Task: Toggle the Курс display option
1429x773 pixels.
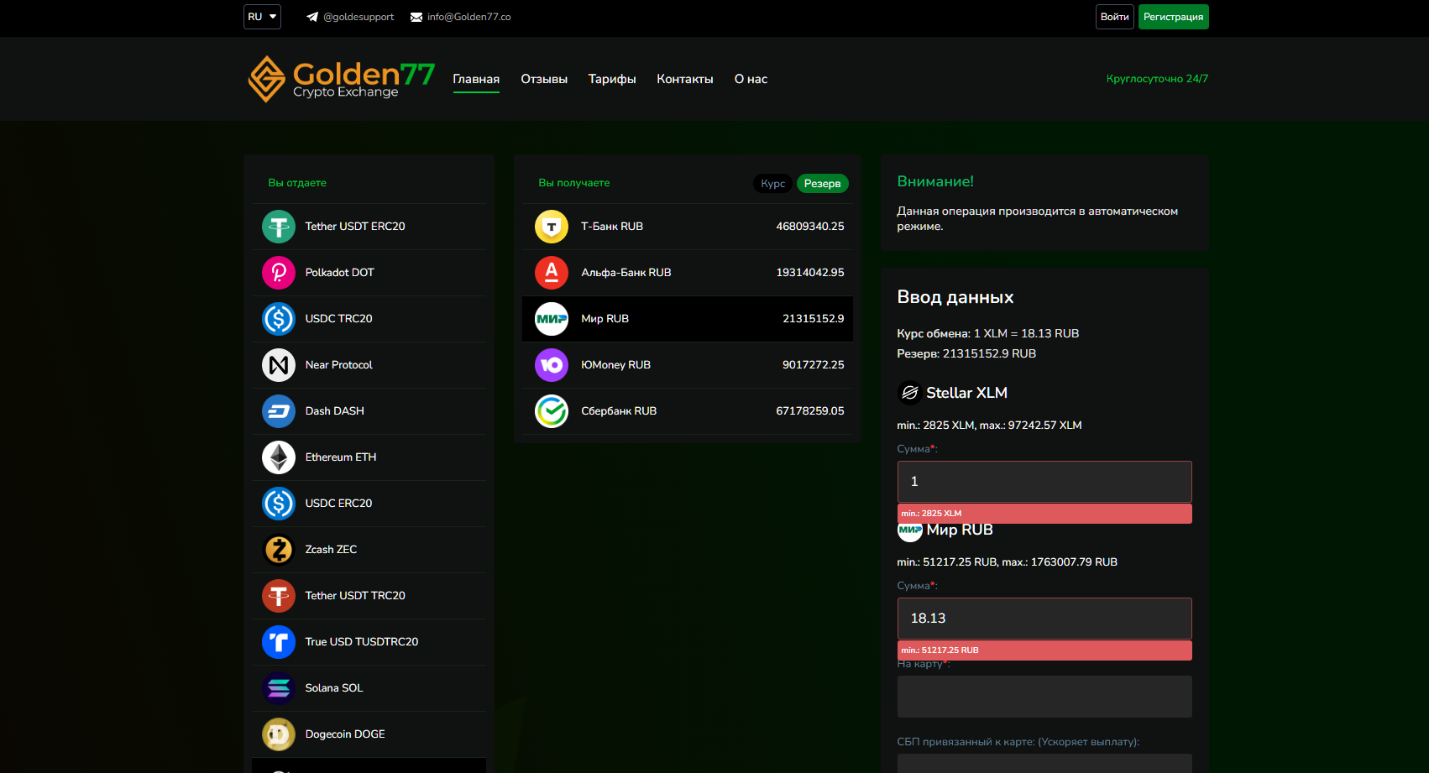Action: coord(773,184)
